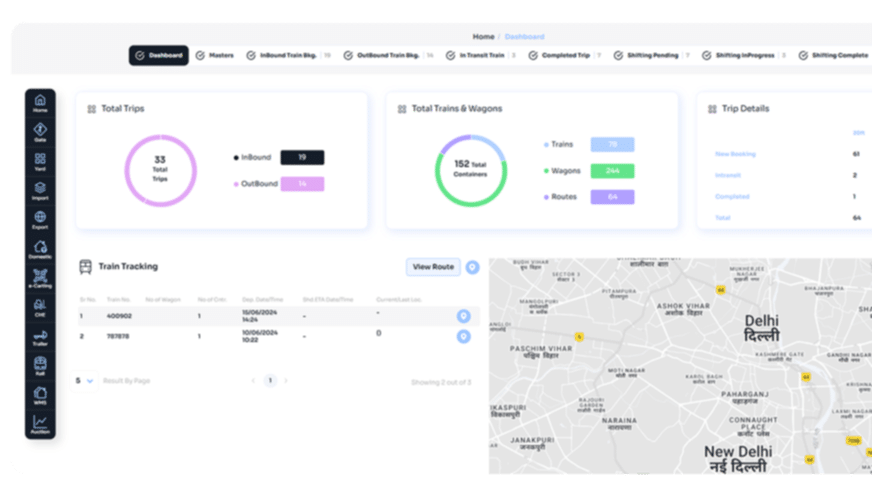Go to next page in pagination

pos(286,381)
